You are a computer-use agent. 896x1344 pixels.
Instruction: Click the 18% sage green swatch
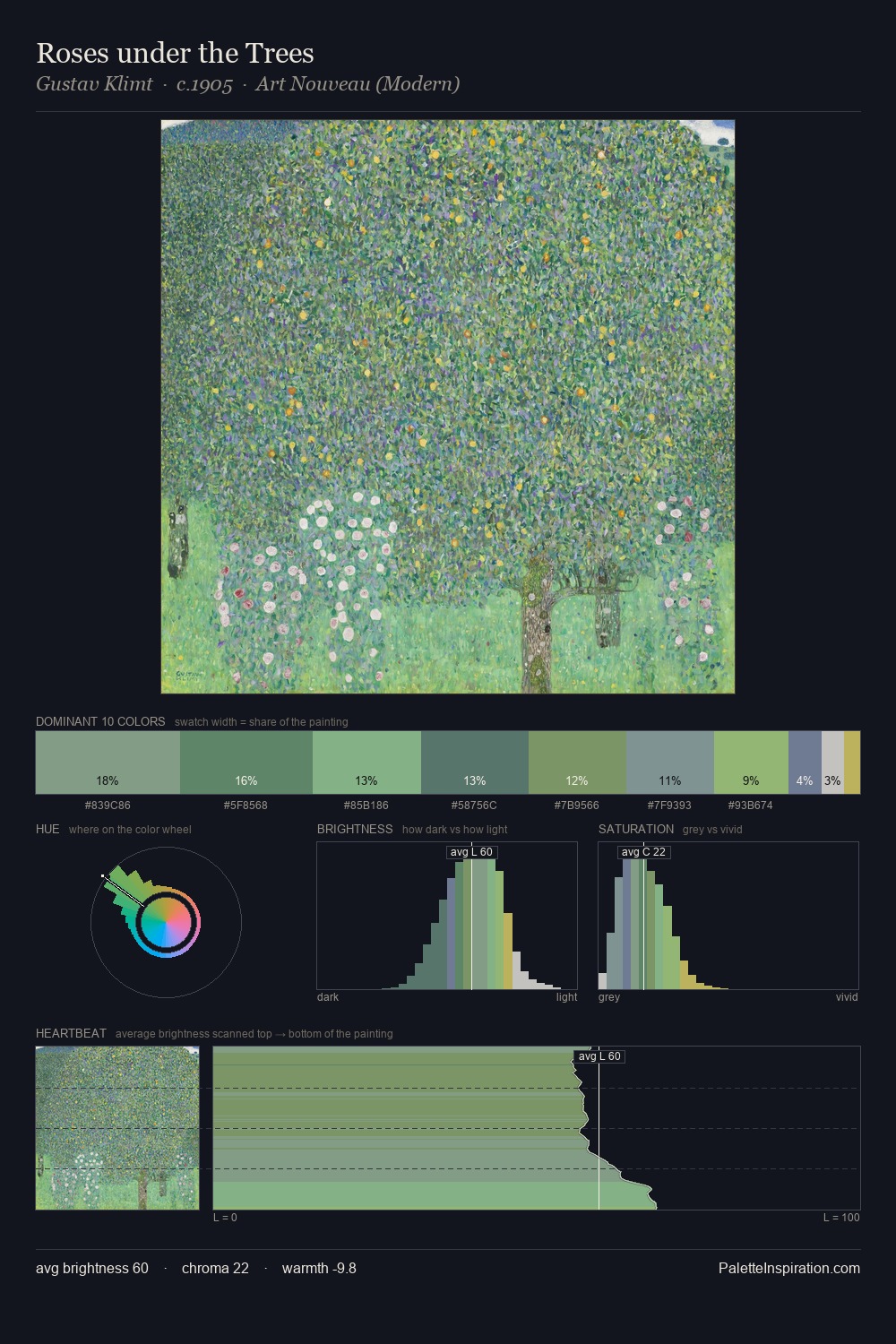(108, 762)
